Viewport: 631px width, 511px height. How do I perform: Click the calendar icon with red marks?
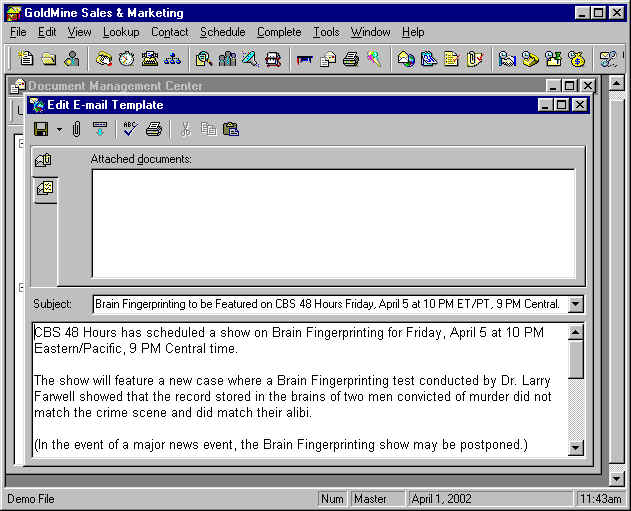(x=273, y=59)
